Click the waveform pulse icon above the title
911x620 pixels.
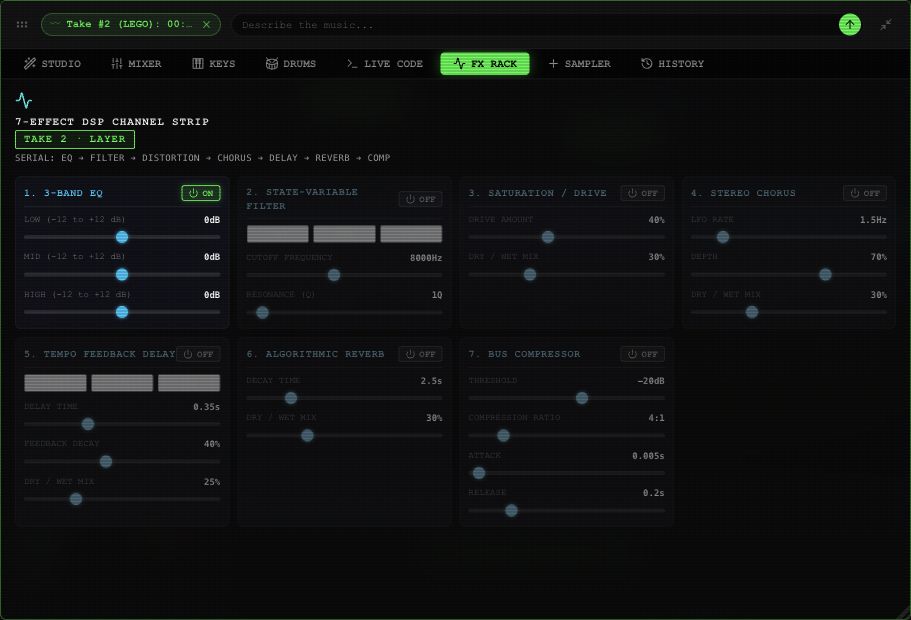[24, 101]
